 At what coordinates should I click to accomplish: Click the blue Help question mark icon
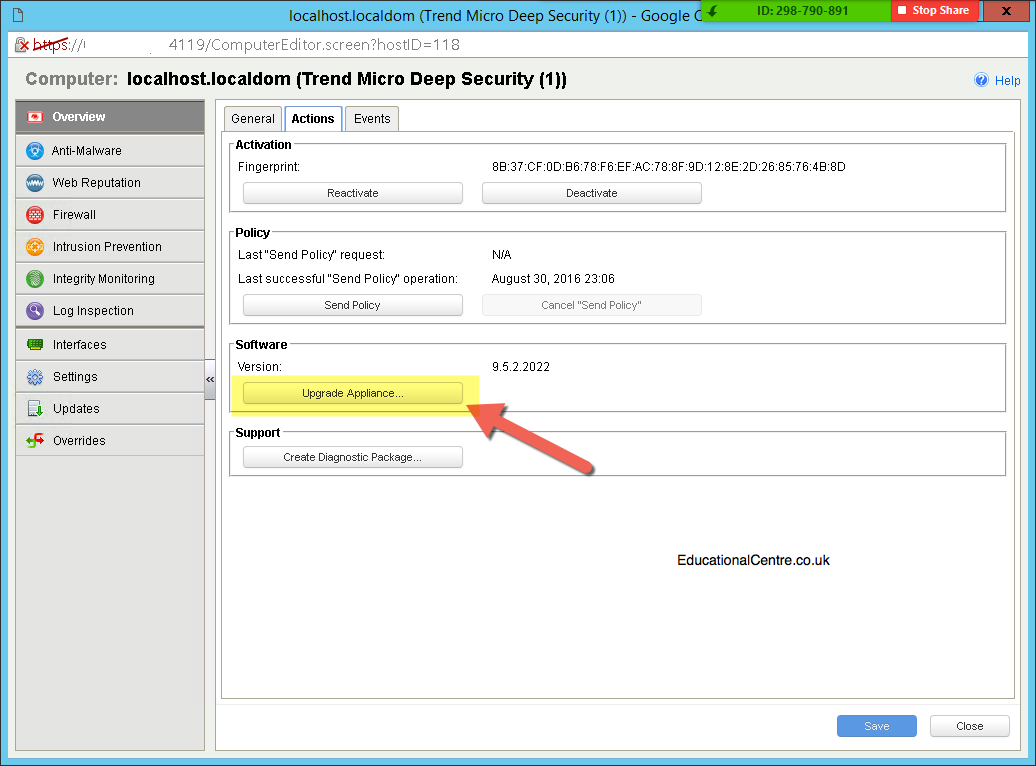(981, 80)
